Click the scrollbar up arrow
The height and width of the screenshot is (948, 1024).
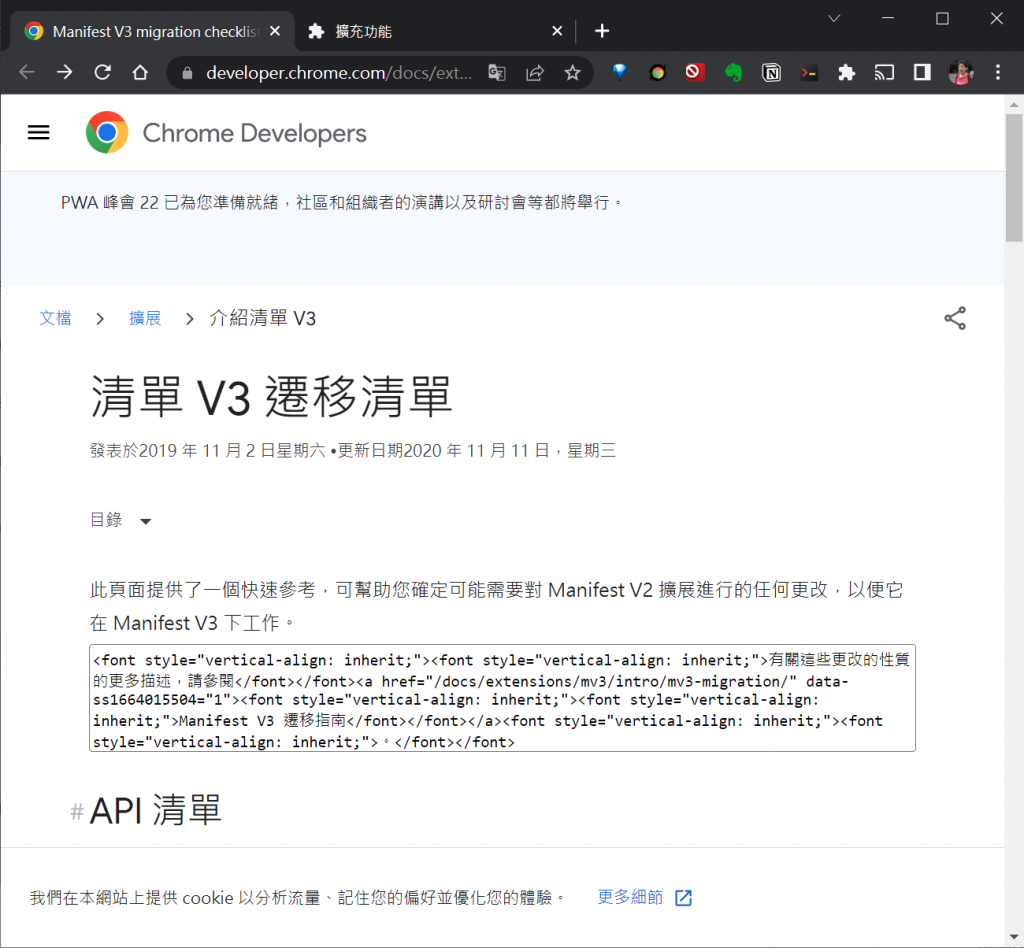click(1014, 104)
